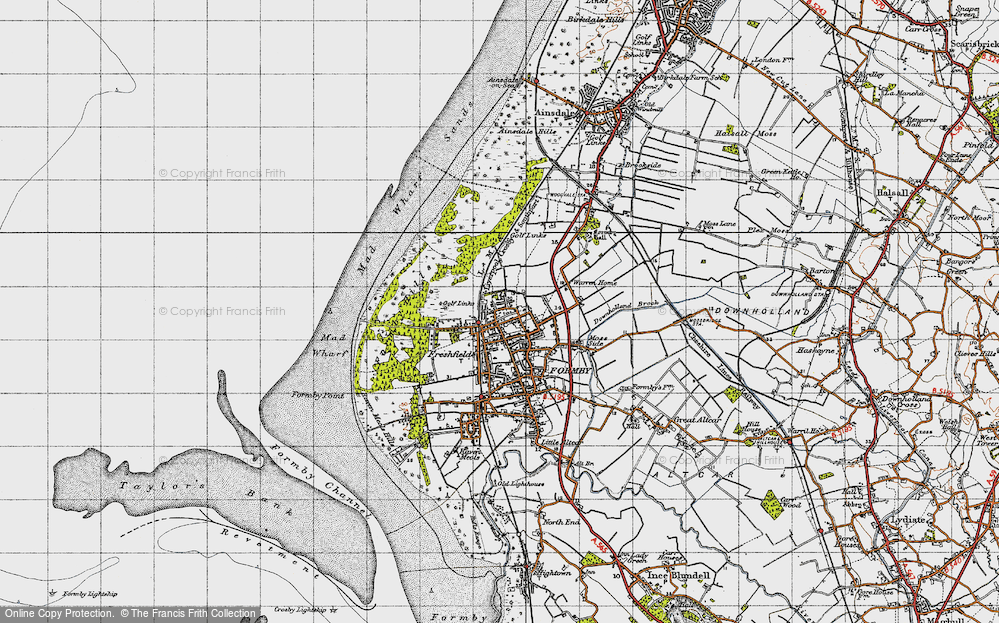Select the Clieves Hills label
This screenshot has height=623, width=999.
coord(975,354)
